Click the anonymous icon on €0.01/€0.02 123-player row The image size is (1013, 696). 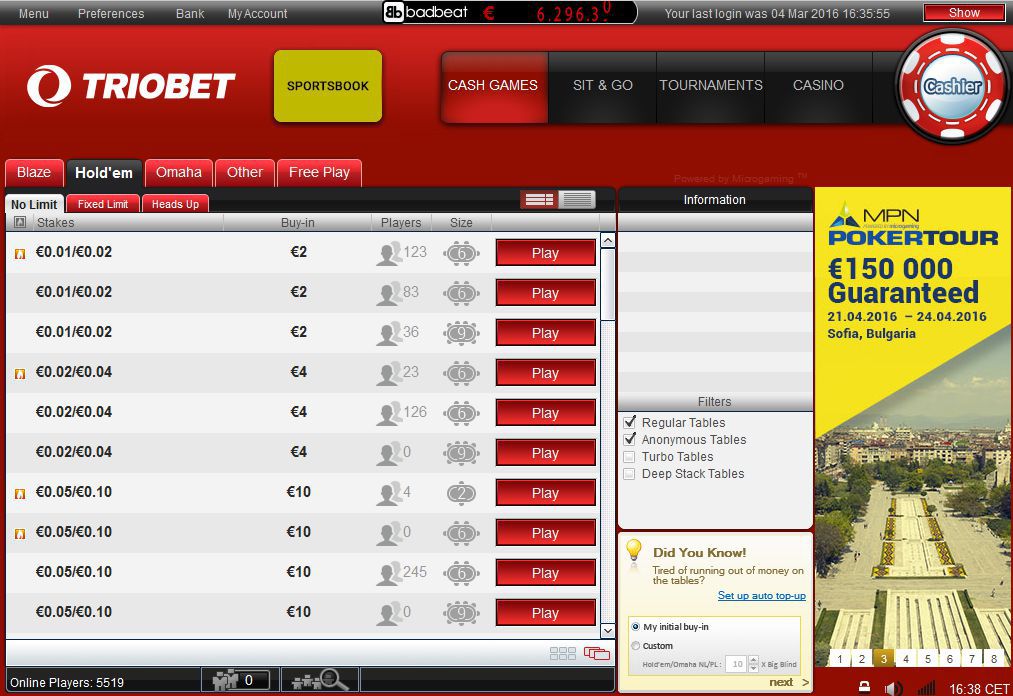(20, 253)
